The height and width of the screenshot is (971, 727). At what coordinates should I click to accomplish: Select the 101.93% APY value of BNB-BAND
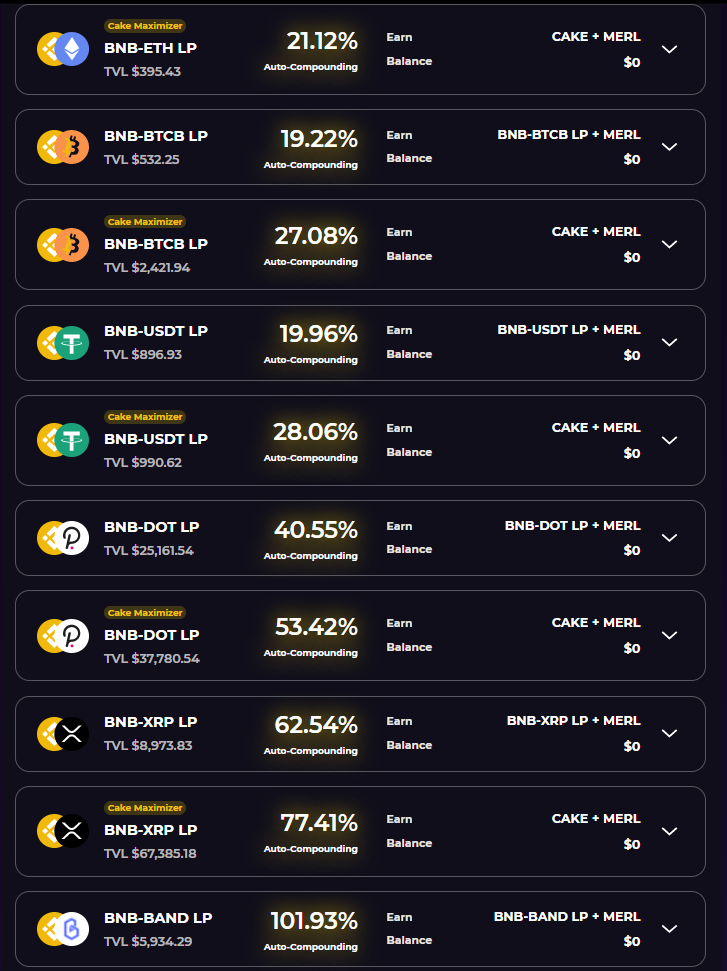point(314,921)
